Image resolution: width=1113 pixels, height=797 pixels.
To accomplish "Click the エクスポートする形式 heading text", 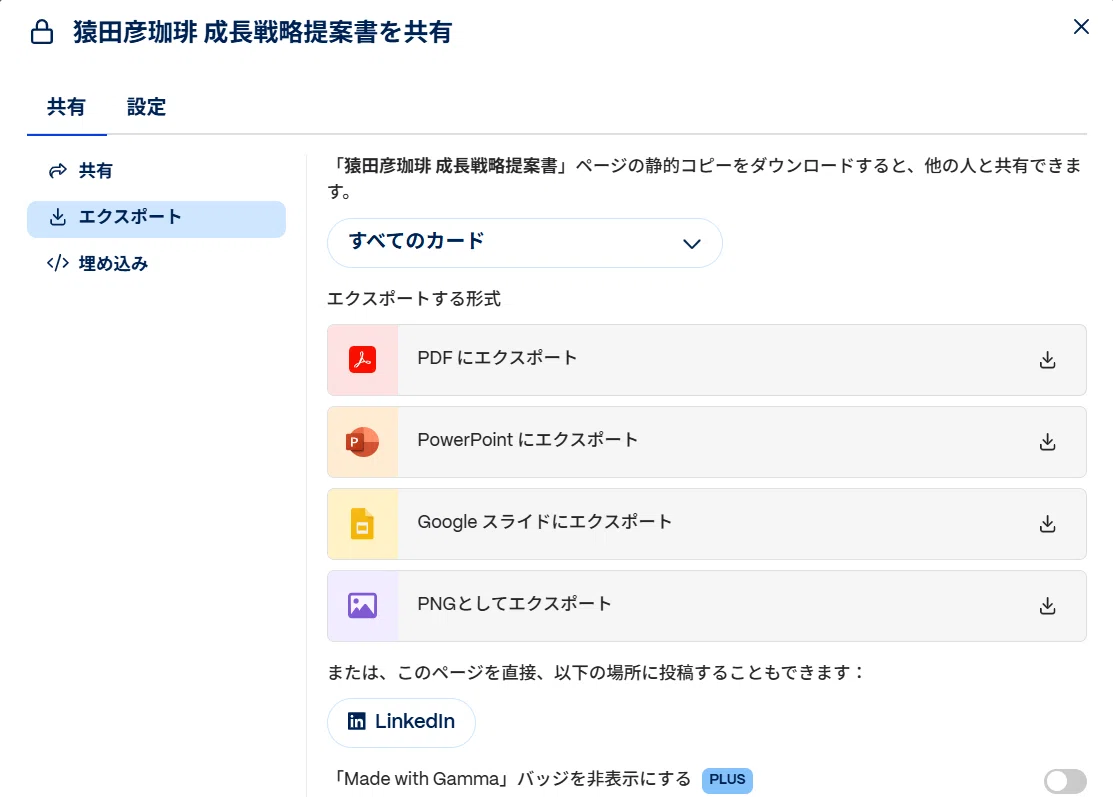I will click(414, 299).
